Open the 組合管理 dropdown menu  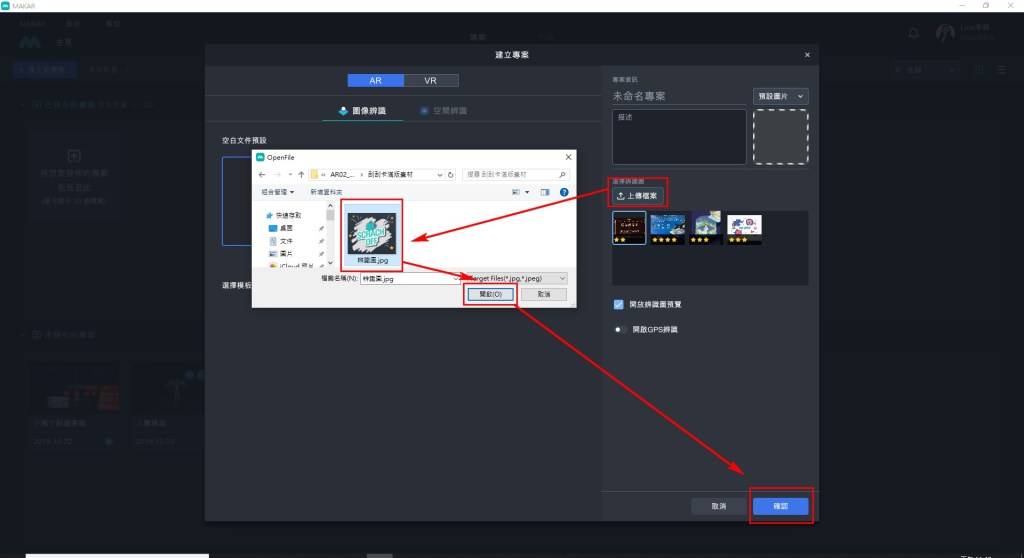pos(278,191)
